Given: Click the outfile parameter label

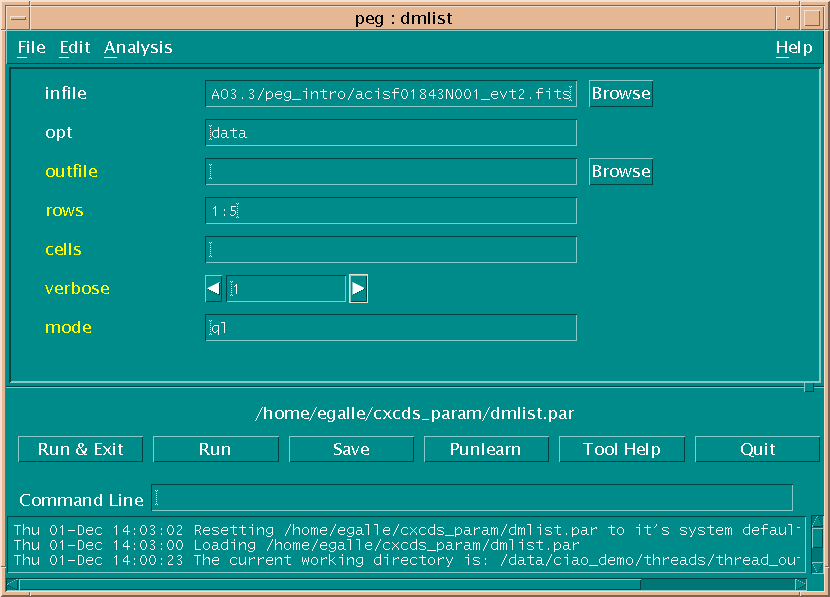Looking at the screenshot, I should 71,171.
